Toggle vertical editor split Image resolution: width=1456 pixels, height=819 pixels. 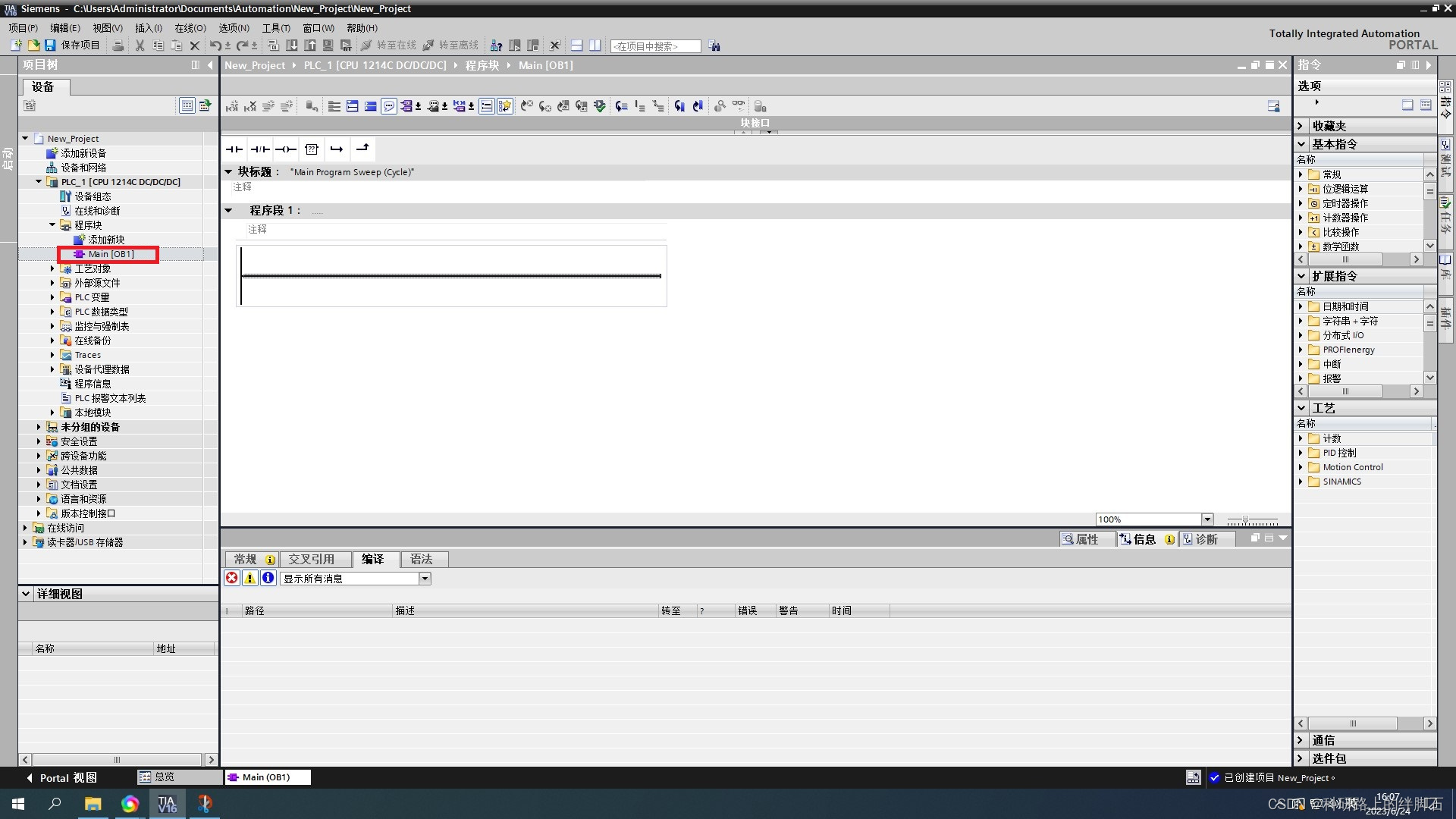(x=595, y=45)
